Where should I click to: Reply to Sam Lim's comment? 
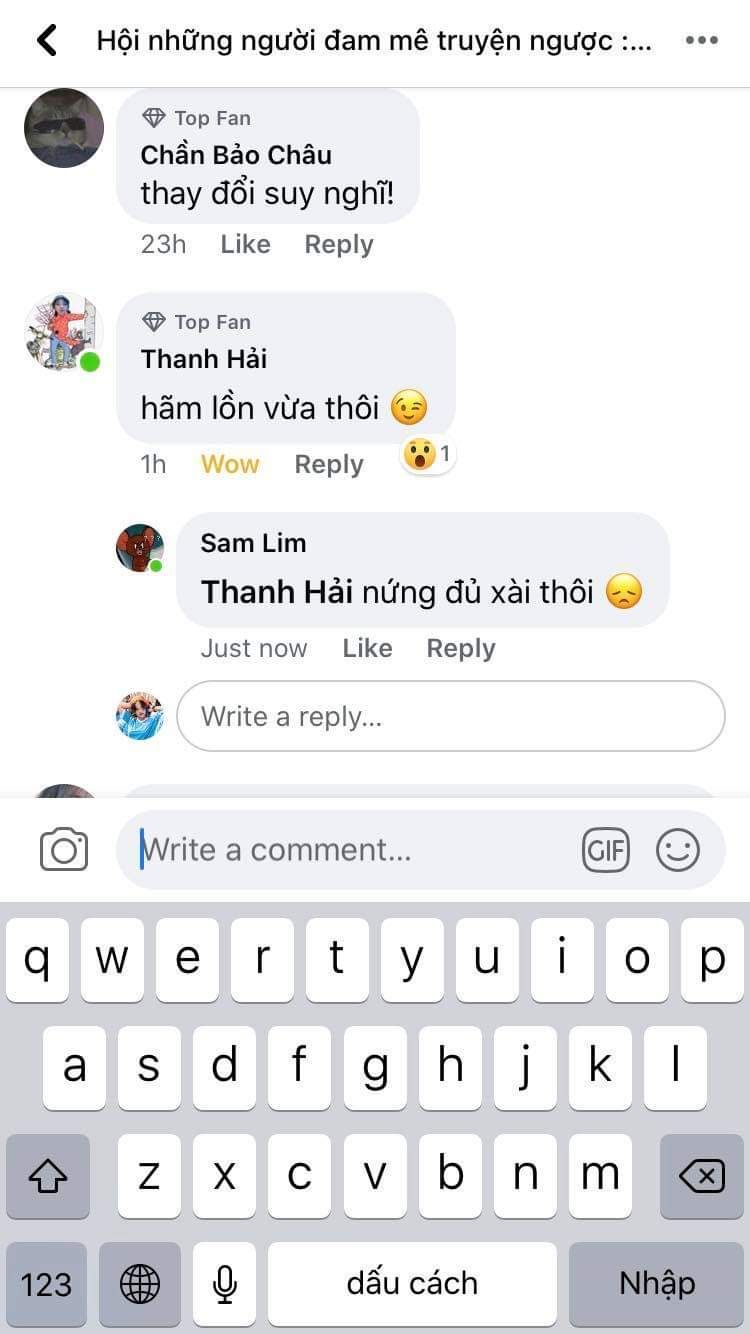coord(461,649)
